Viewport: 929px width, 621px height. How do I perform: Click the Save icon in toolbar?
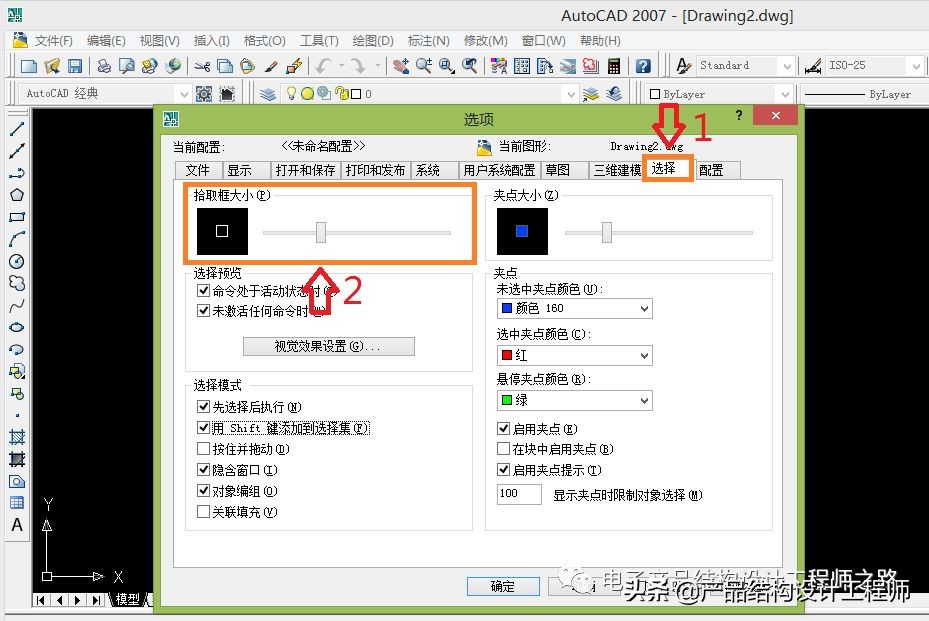(75, 66)
